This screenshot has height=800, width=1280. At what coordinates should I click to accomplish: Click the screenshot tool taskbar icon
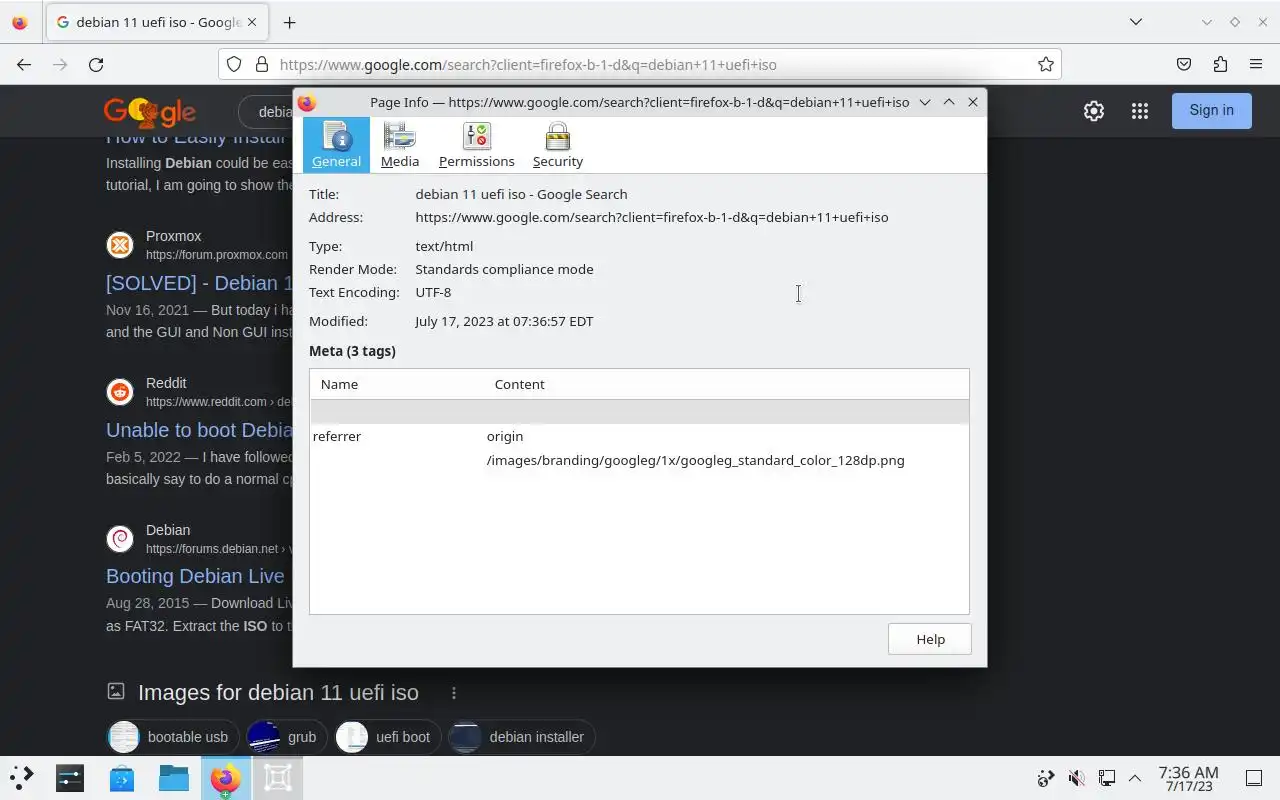coord(278,777)
